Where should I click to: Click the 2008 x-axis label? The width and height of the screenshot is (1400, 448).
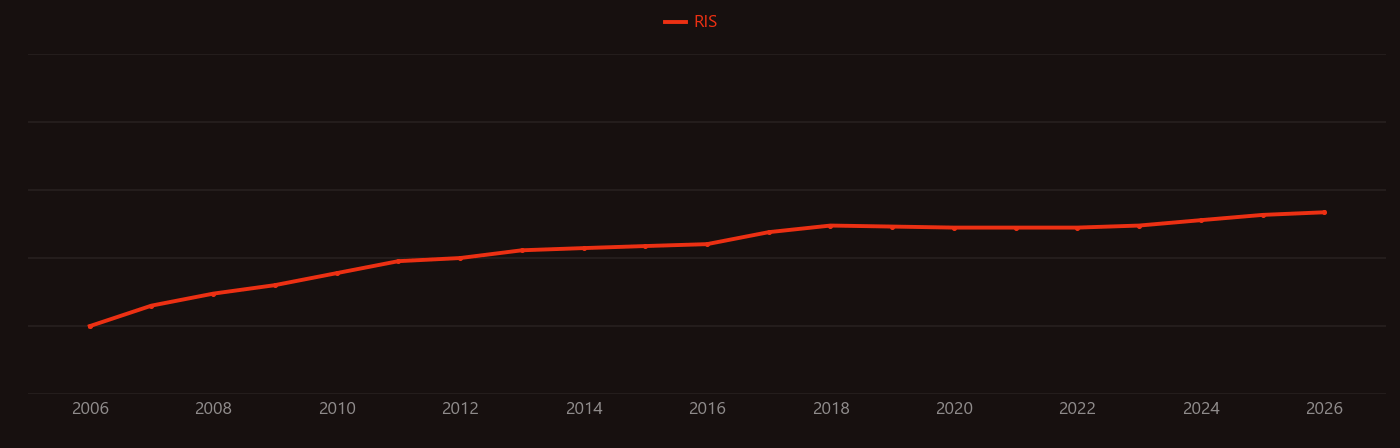[x=213, y=409]
